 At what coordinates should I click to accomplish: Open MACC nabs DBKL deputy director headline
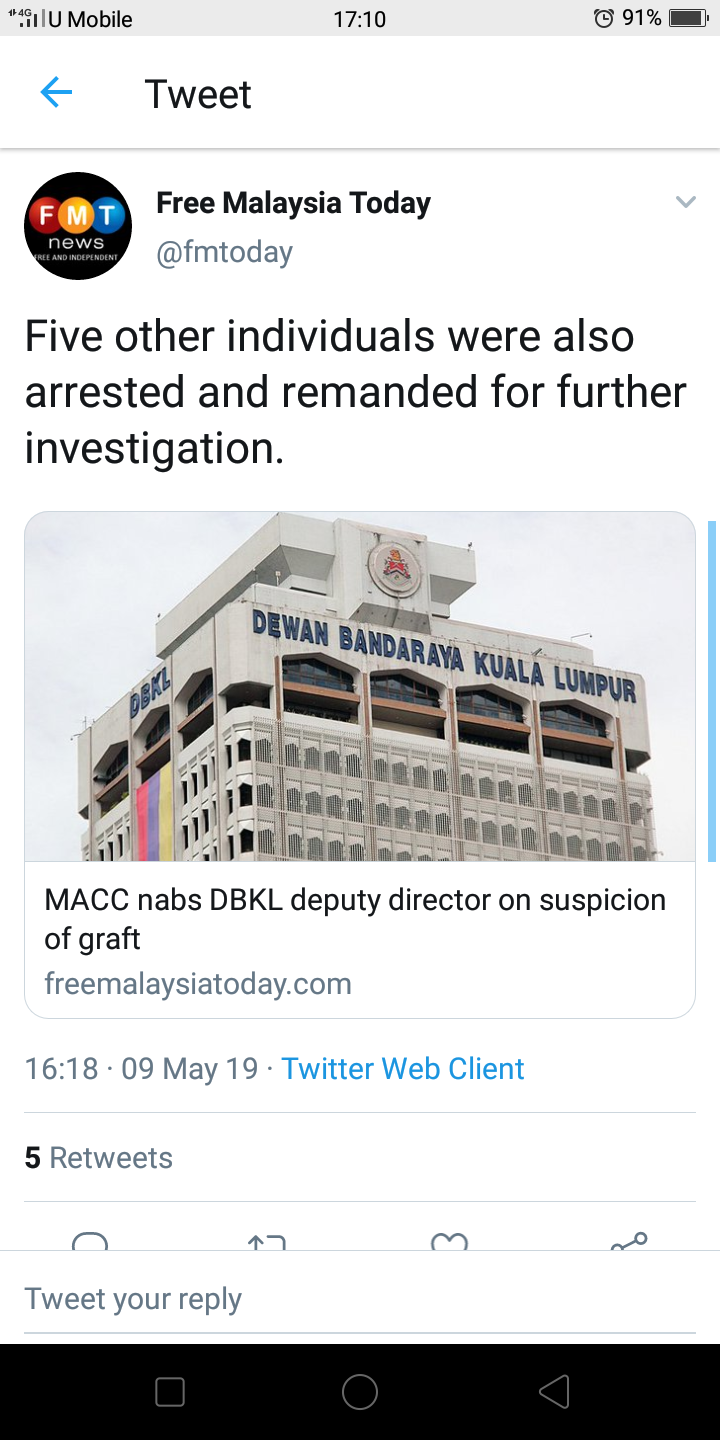(x=355, y=919)
